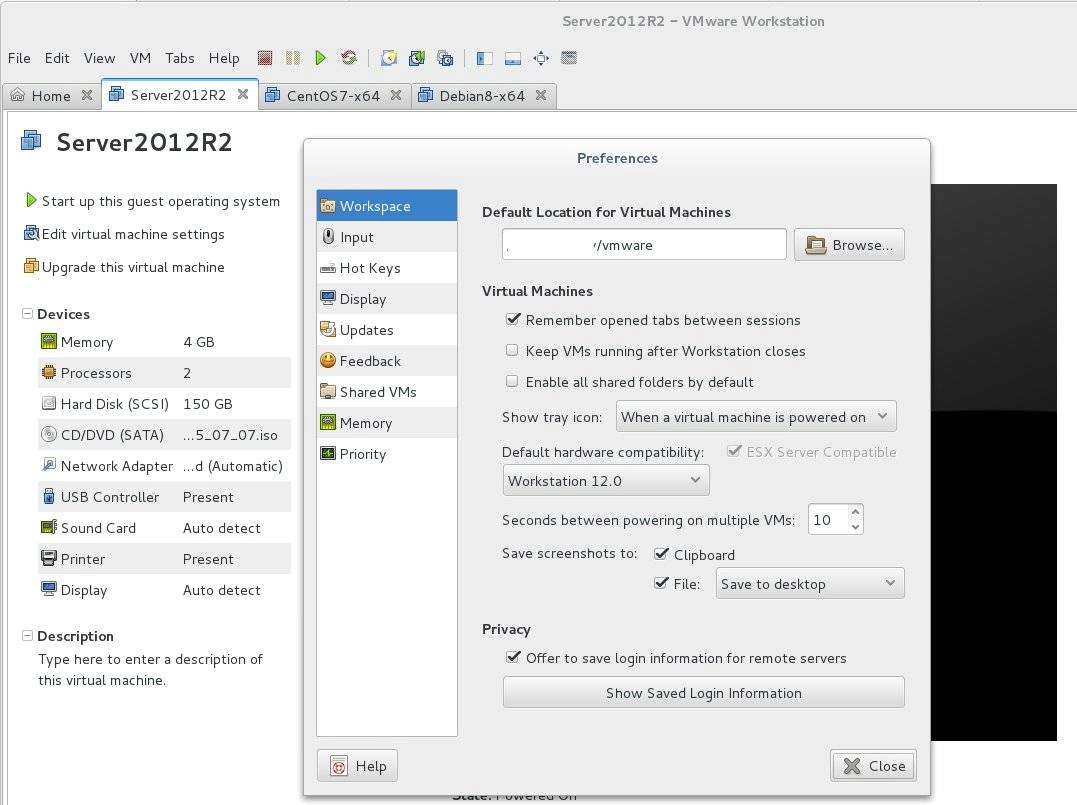Screen dimensions: 1077x805
Task: Click the Memory device row icon
Action: click(49, 341)
